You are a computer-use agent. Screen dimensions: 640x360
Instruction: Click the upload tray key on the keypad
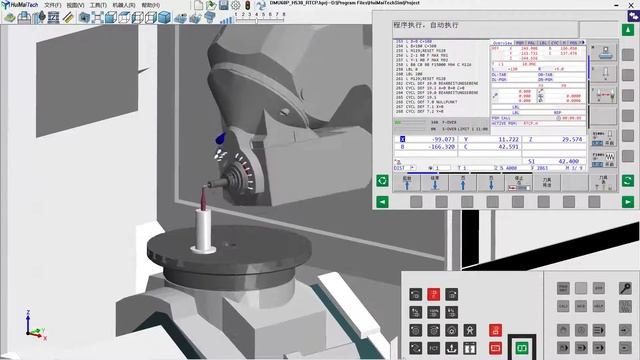click(451, 348)
